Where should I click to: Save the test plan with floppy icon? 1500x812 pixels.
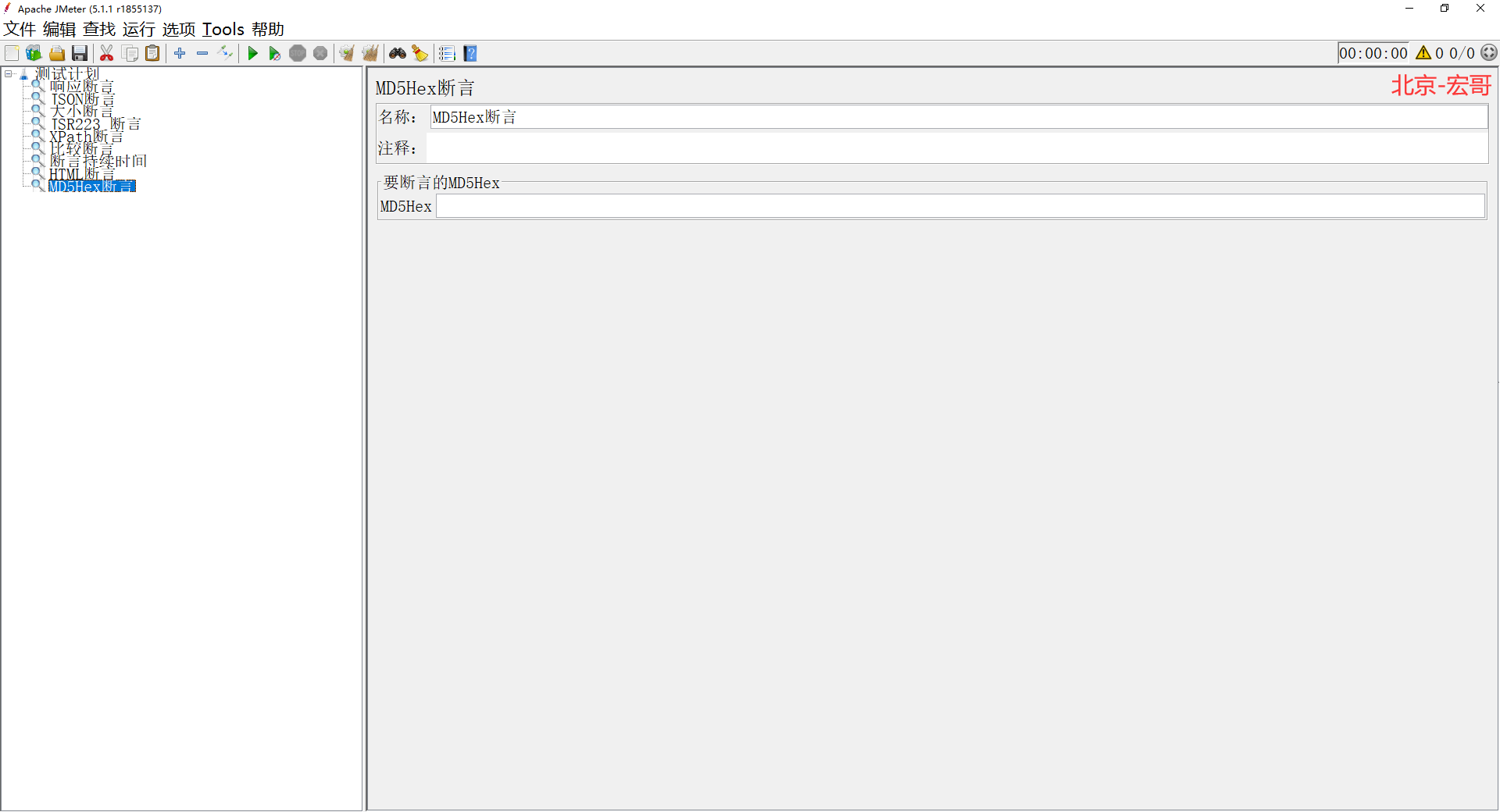click(x=80, y=53)
